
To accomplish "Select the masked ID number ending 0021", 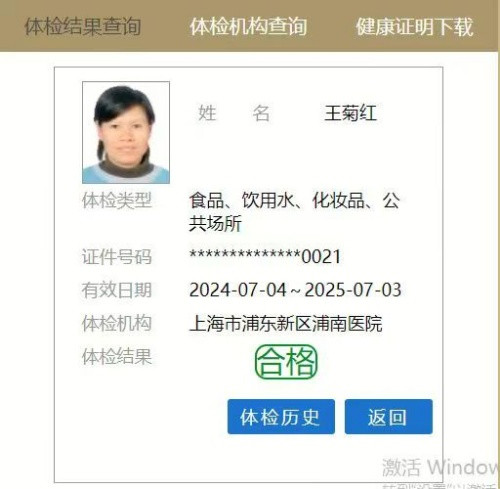I will 265,256.
